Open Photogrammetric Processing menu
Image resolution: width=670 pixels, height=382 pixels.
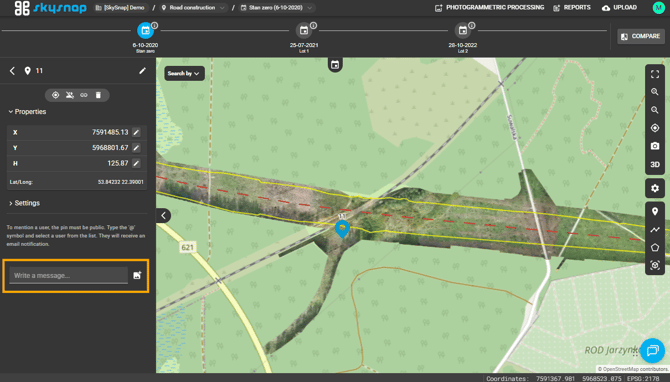tap(490, 8)
